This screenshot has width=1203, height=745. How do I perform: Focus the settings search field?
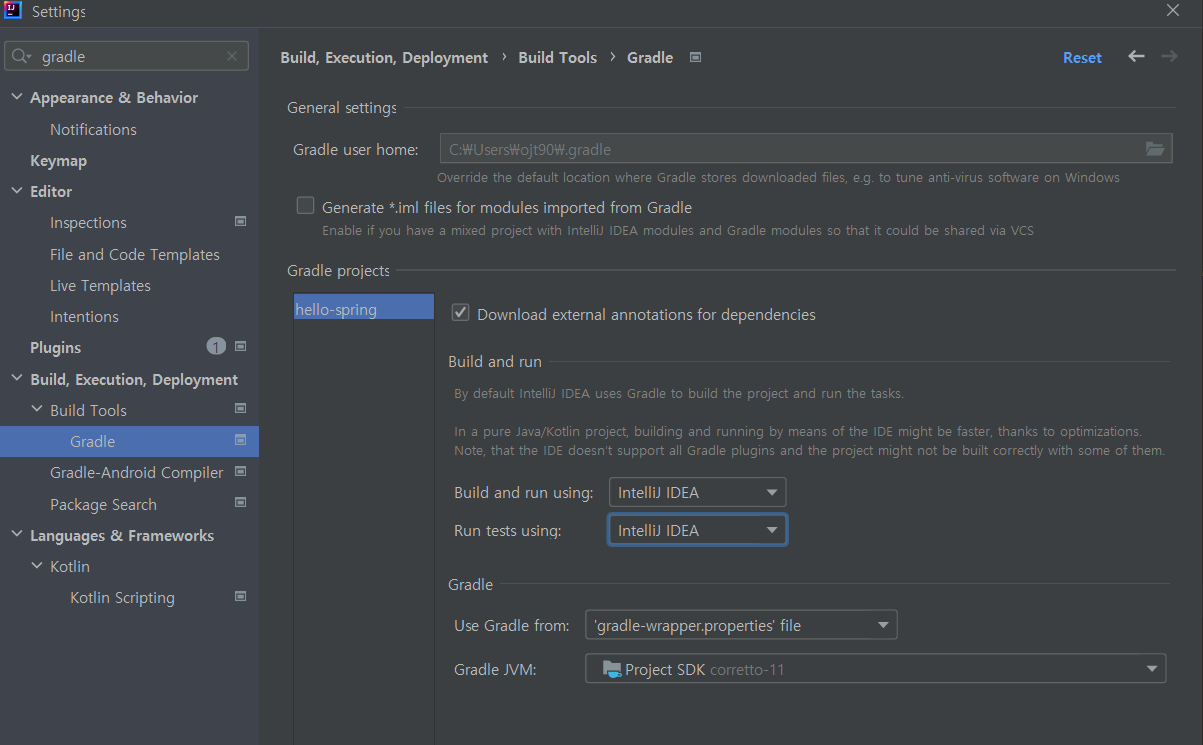127,57
